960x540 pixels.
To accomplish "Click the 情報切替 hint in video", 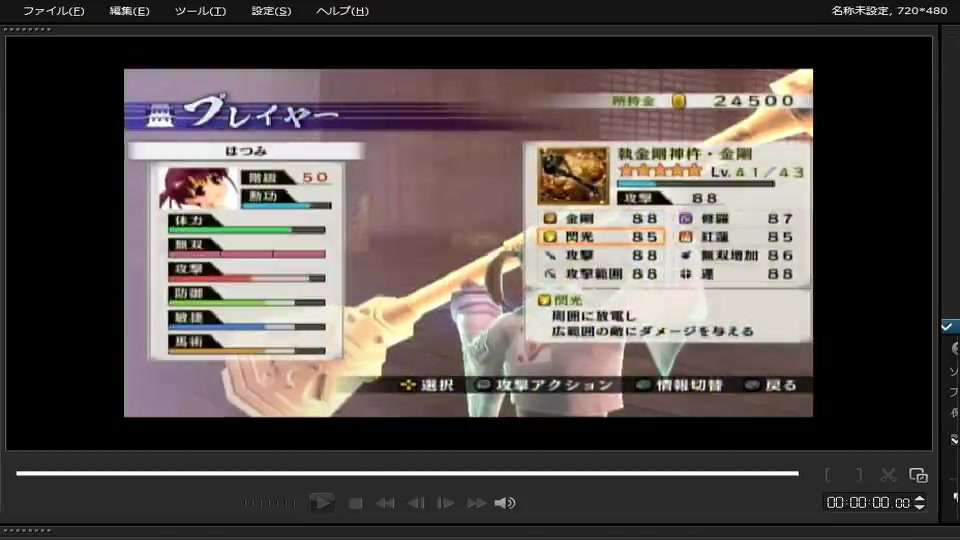I will pos(680,385).
